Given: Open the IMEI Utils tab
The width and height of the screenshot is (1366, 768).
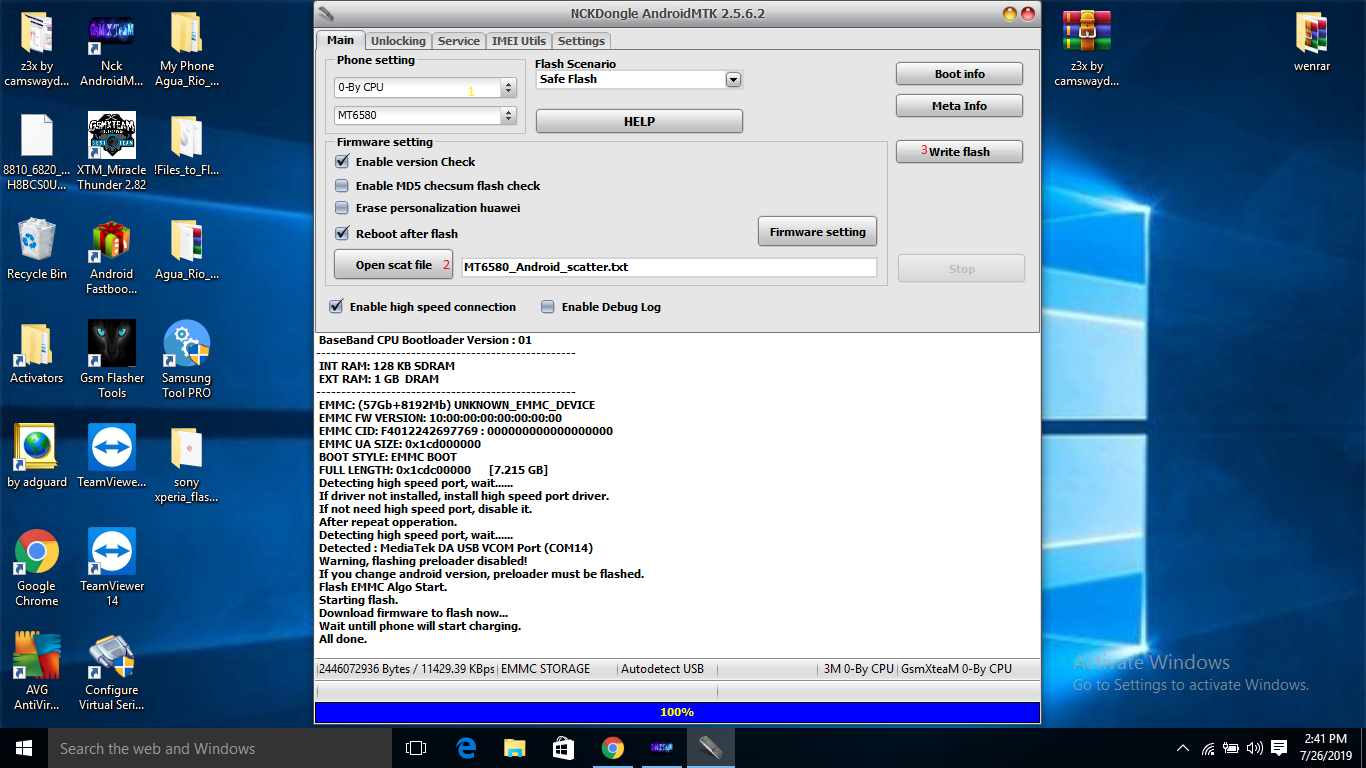Looking at the screenshot, I should 519,41.
